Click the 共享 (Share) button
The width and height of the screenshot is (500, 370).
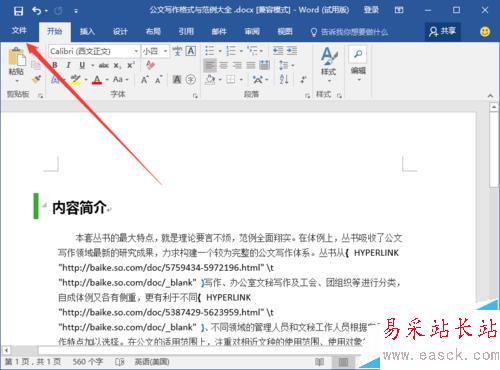point(442,32)
